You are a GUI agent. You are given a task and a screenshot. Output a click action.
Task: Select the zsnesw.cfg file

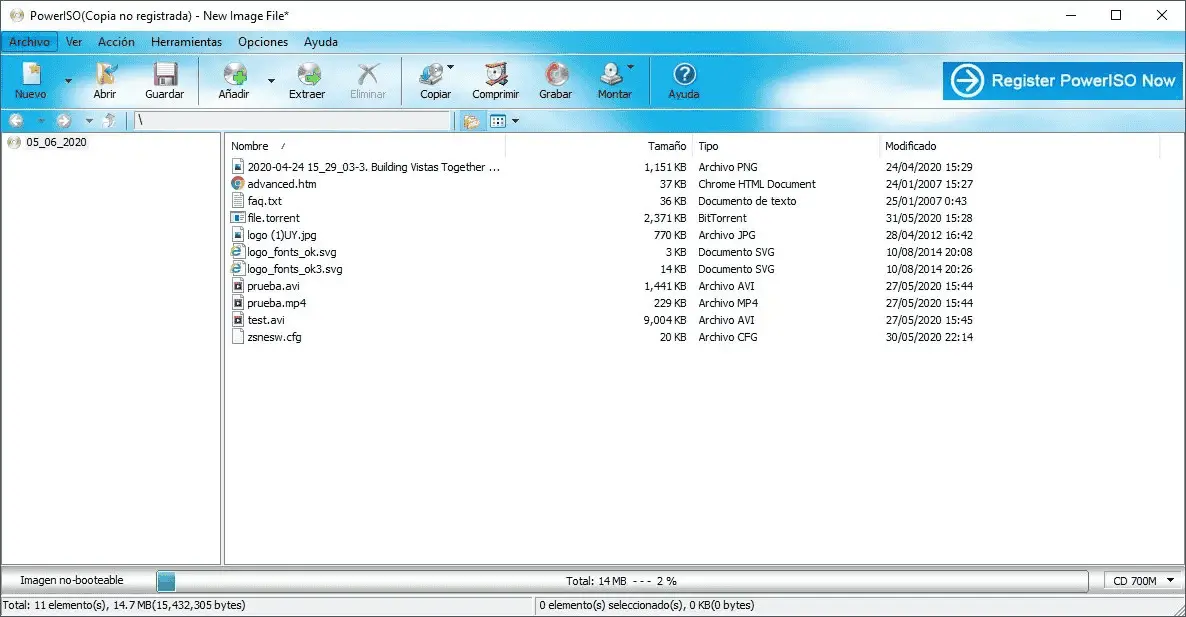coord(275,337)
